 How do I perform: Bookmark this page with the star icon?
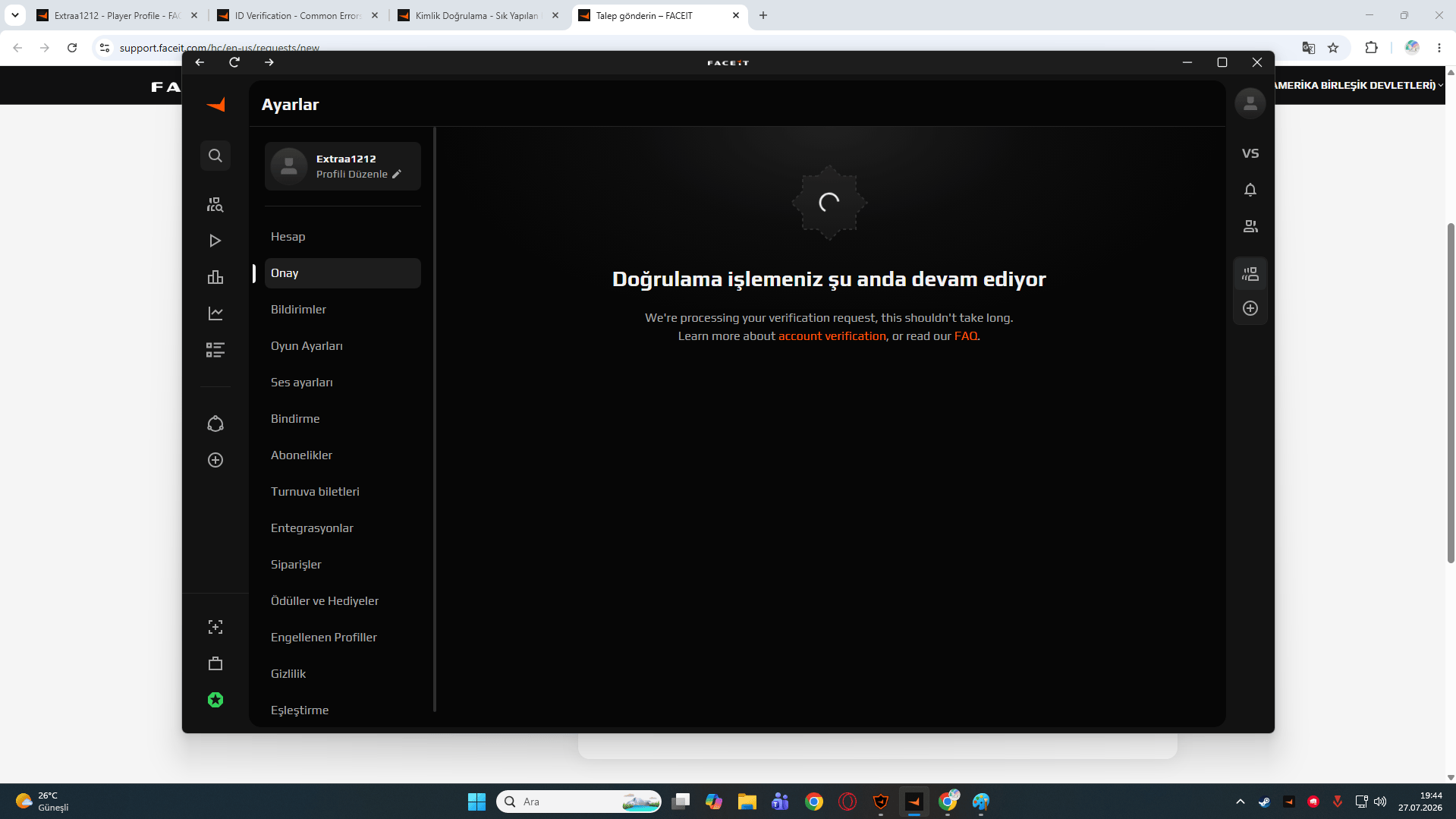click(1333, 48)
